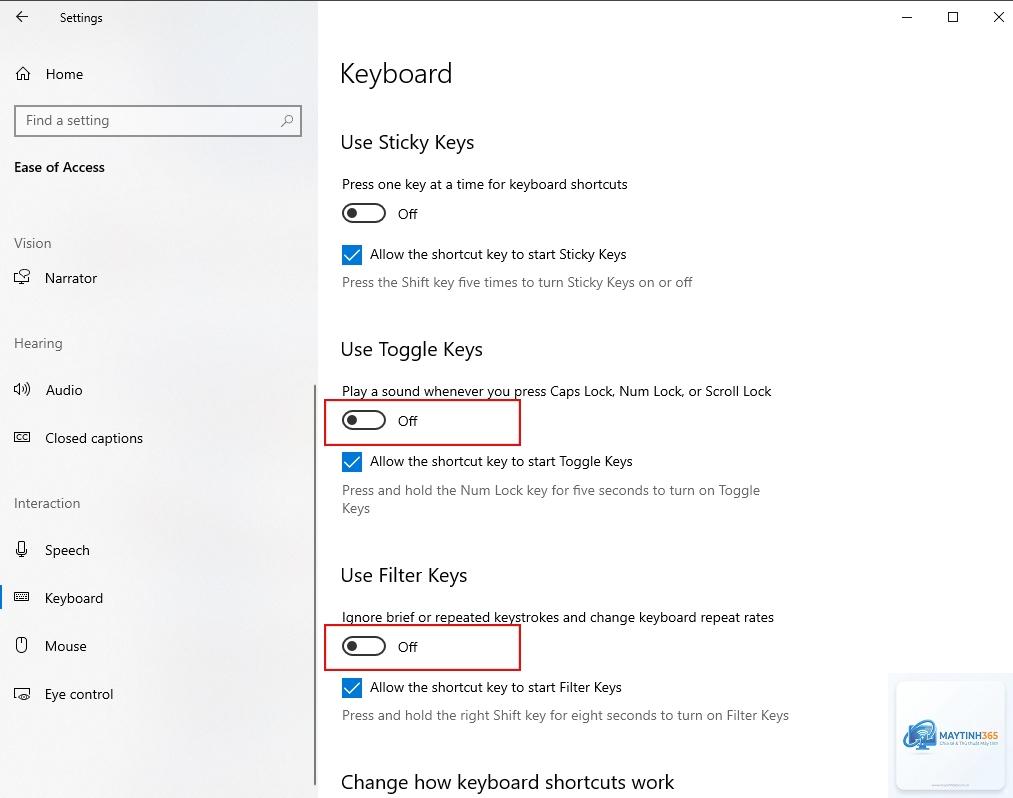Click the Use Sticky Keys heading

407,142
